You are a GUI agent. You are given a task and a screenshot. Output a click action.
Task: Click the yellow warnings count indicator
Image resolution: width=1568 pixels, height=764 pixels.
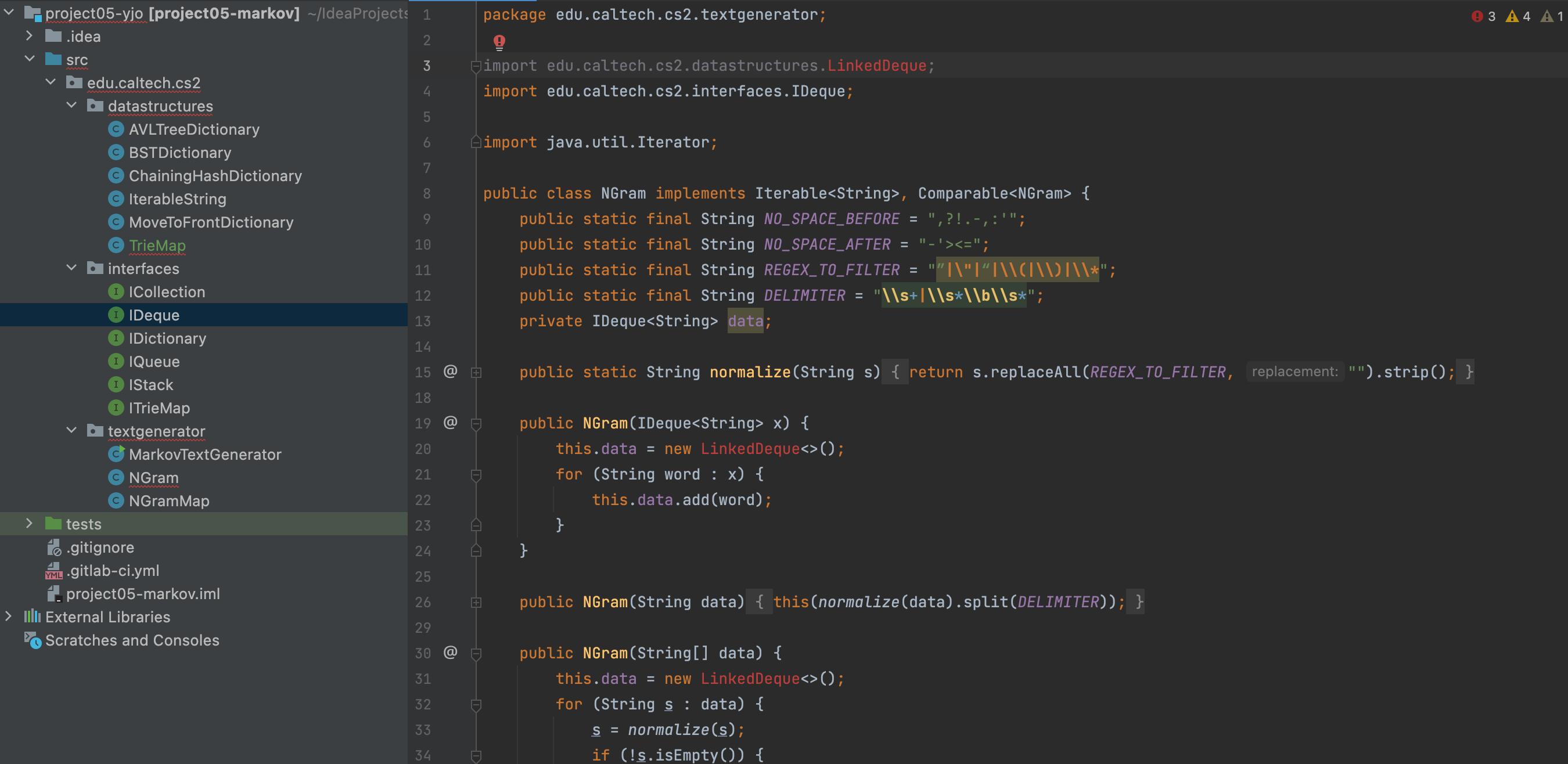tap(1518, 16)
